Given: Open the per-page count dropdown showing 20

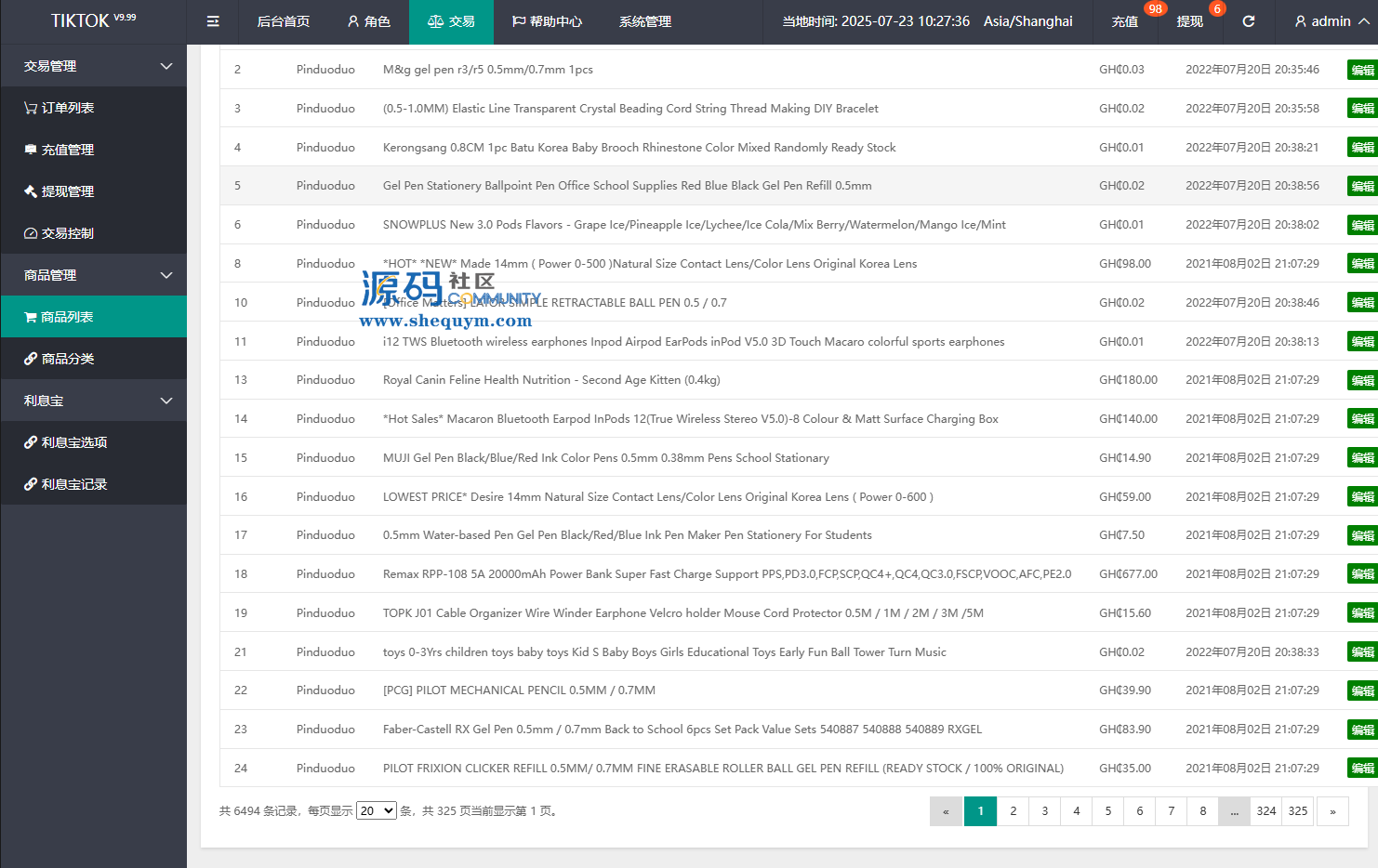Looking at the screenshot, I should pos(377,811).
